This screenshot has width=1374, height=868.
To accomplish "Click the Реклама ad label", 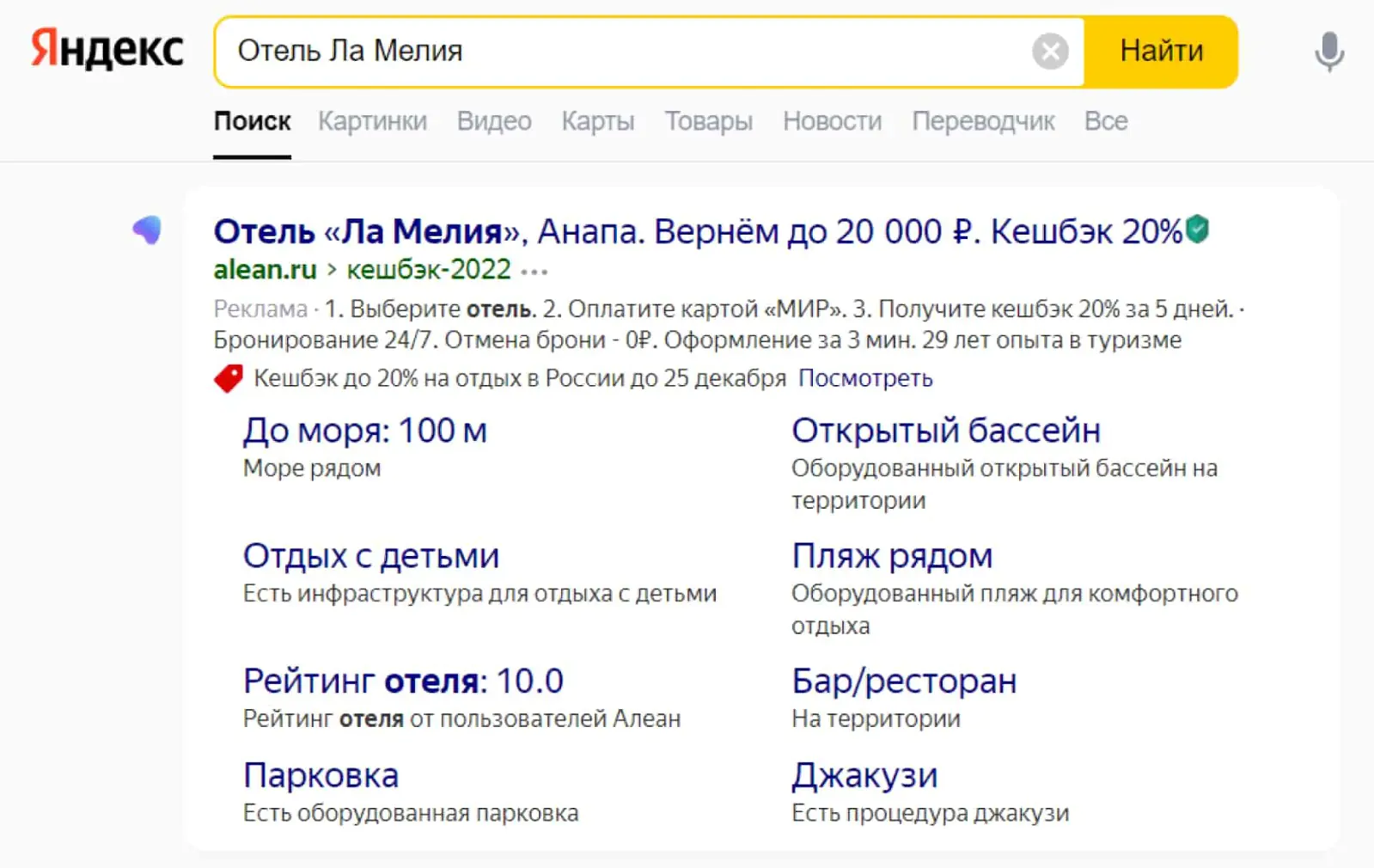I will click(x=260, y=309).
